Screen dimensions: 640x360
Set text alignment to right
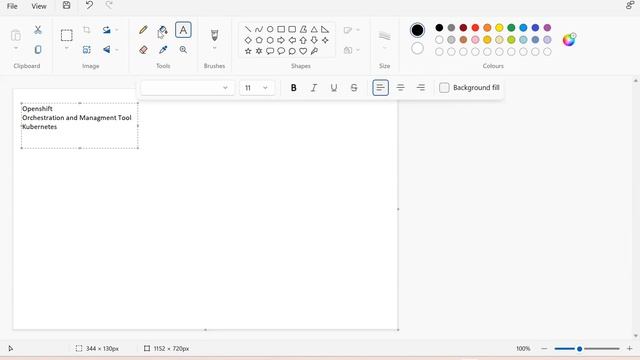(x=420, y=88)
